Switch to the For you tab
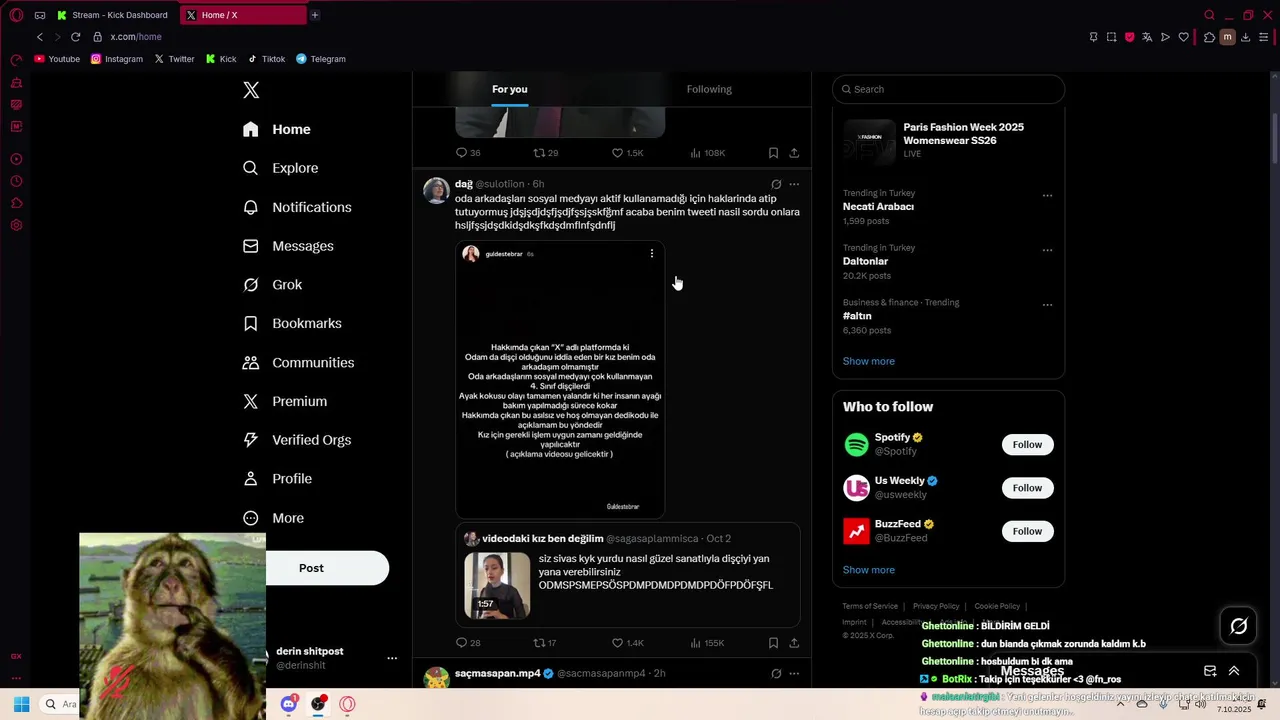This screenshot has width=1280, height=720. (x=510, y=89)
